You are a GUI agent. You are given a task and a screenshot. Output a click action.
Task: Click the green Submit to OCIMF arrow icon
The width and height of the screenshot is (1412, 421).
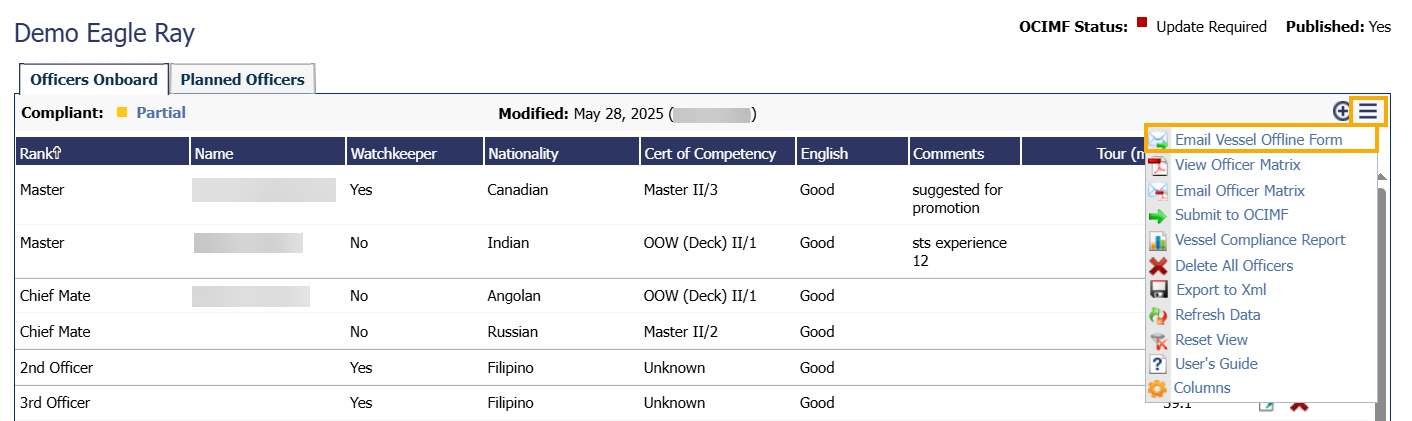(x=1158, y=215)
